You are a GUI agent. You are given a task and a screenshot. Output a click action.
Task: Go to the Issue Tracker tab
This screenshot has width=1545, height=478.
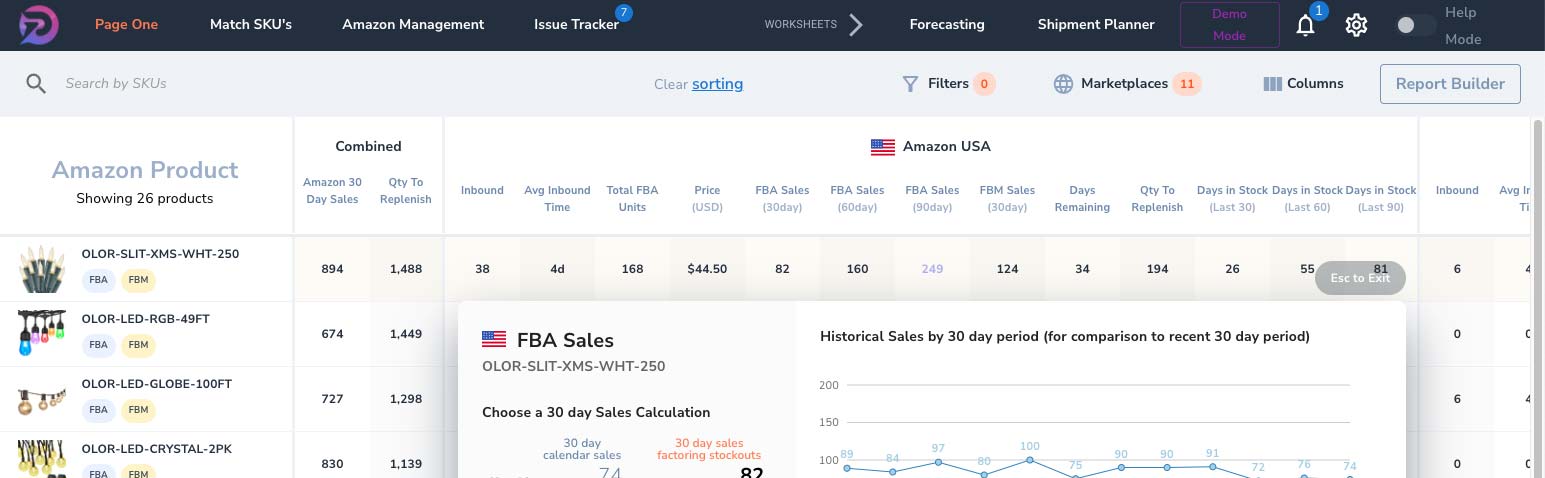coord(576,24)
